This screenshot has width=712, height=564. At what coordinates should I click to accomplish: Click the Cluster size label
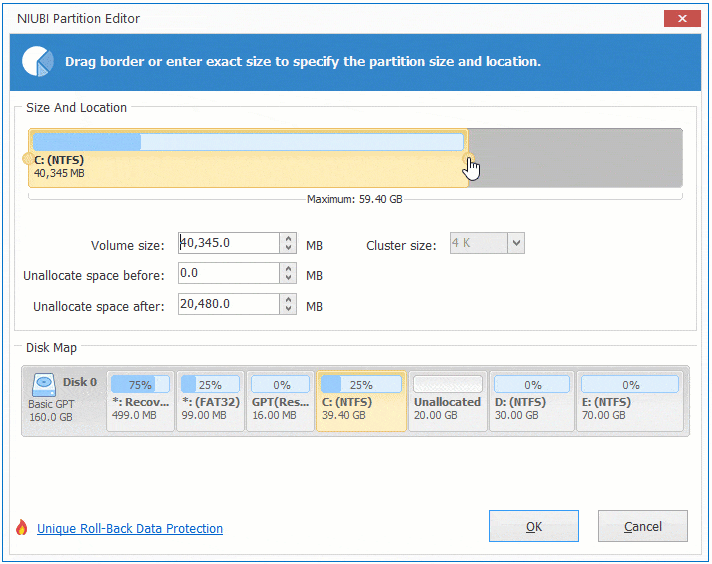pos(401,246)
